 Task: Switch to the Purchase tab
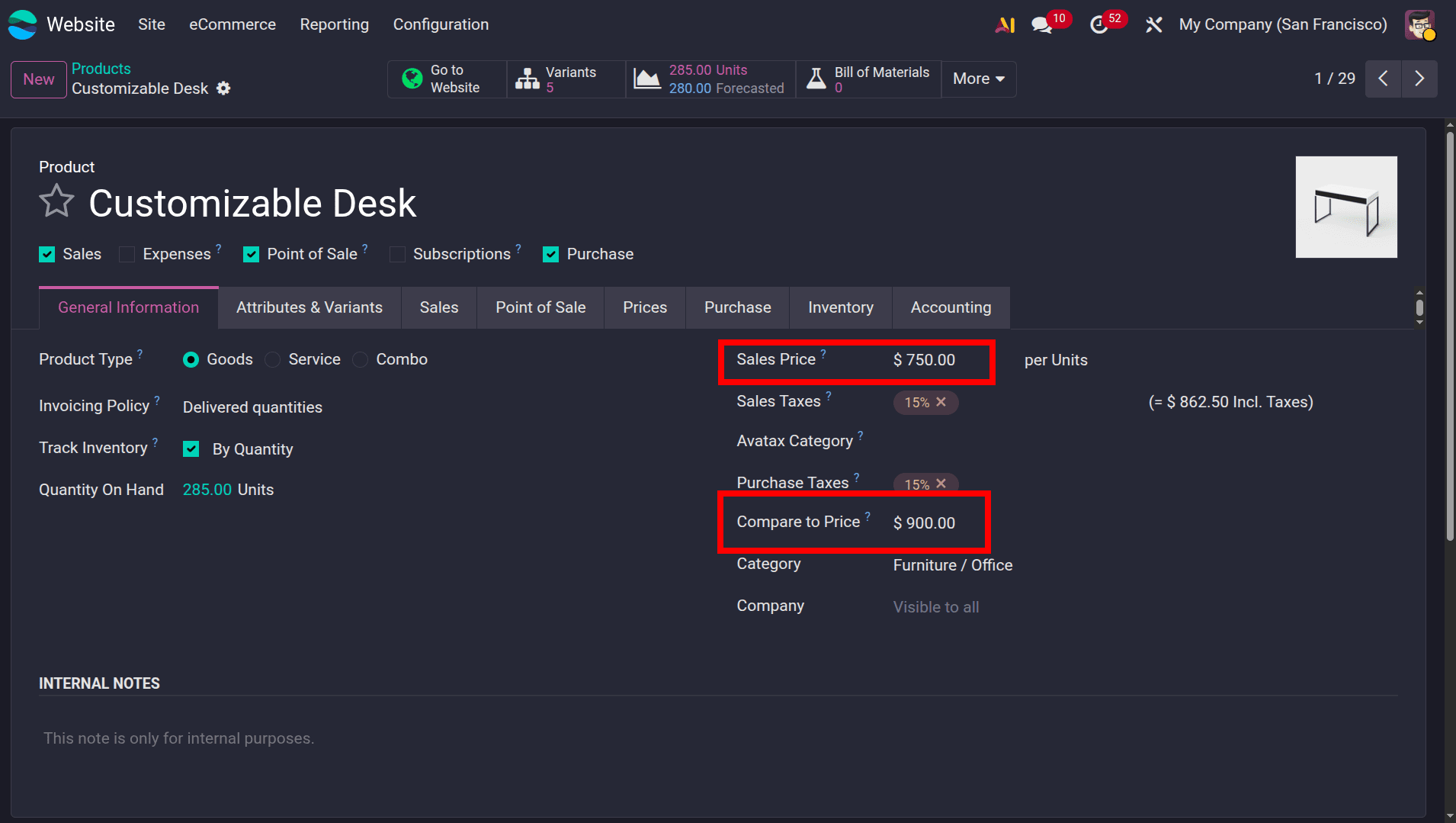[737, 307]
